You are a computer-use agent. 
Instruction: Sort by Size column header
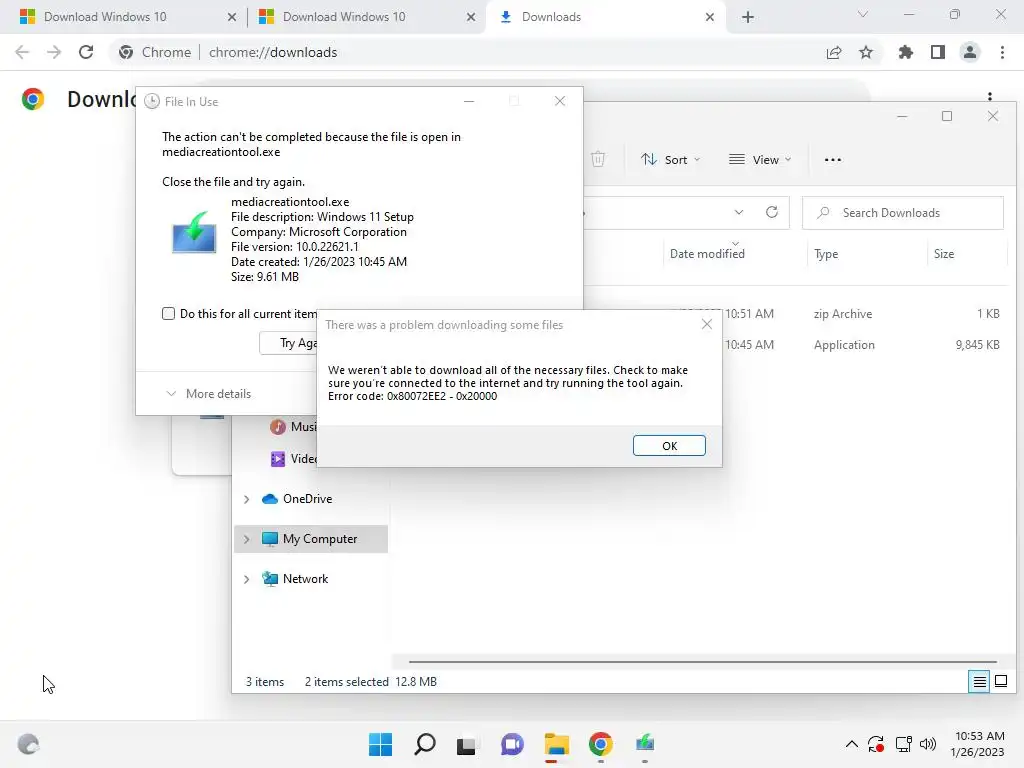(x=944, y=253)
